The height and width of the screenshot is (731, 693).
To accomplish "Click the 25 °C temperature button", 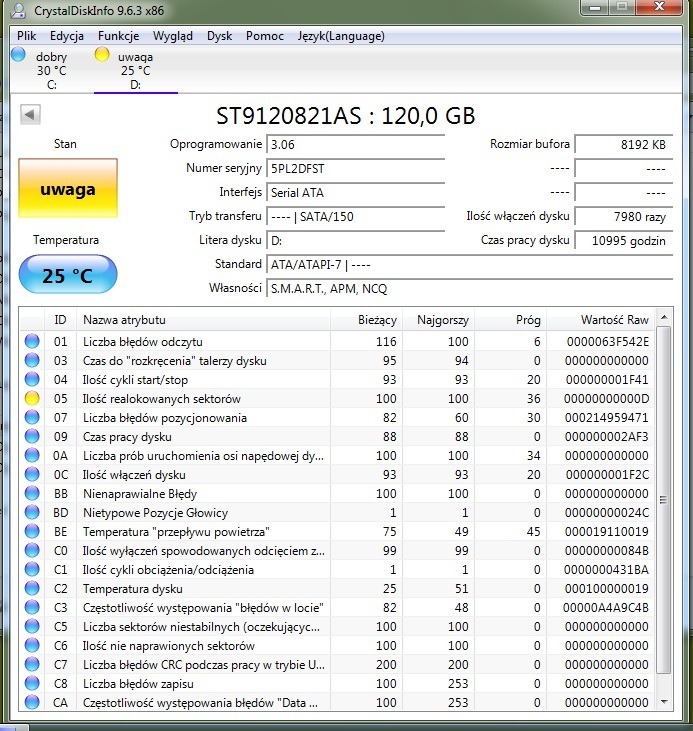I will (x=68, y=275).
